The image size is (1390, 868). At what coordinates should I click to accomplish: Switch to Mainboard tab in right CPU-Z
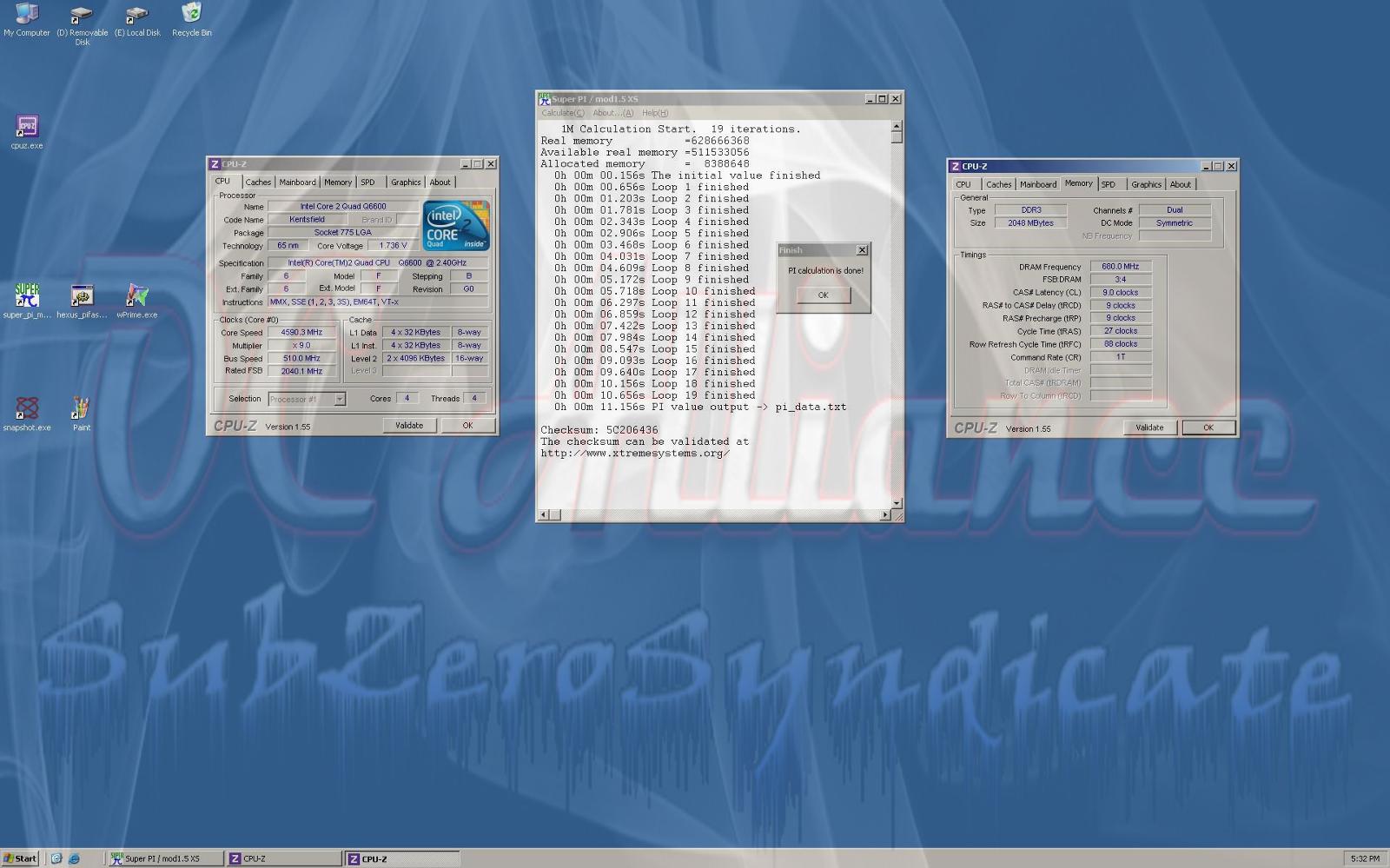point(1038,184)
